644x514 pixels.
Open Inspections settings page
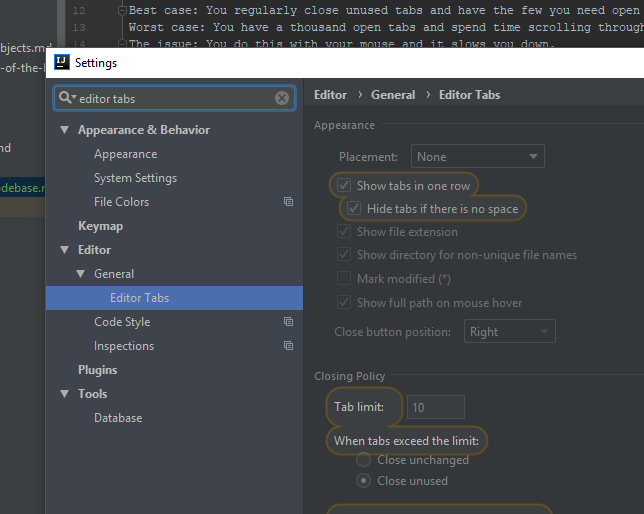124,346
